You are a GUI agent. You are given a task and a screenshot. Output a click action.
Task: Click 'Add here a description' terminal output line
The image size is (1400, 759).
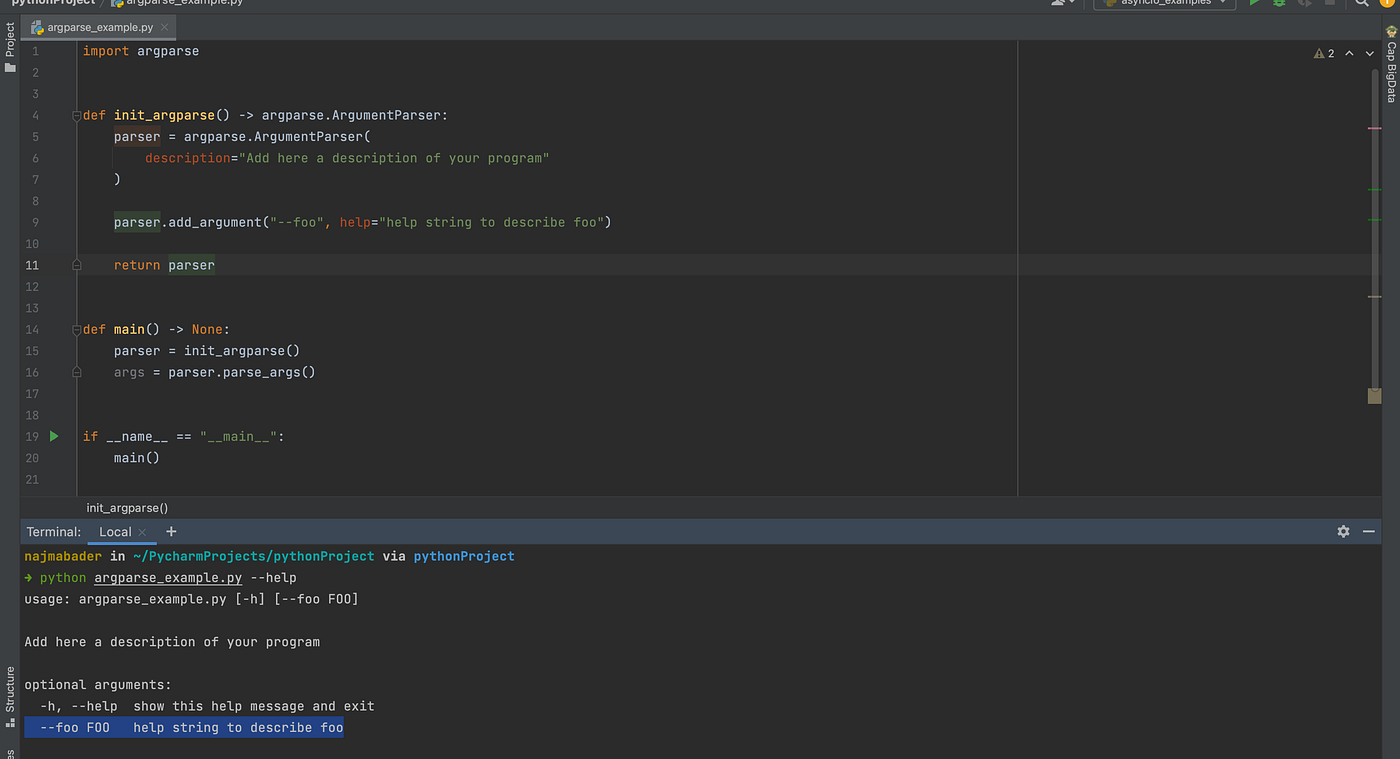point(172,642)
